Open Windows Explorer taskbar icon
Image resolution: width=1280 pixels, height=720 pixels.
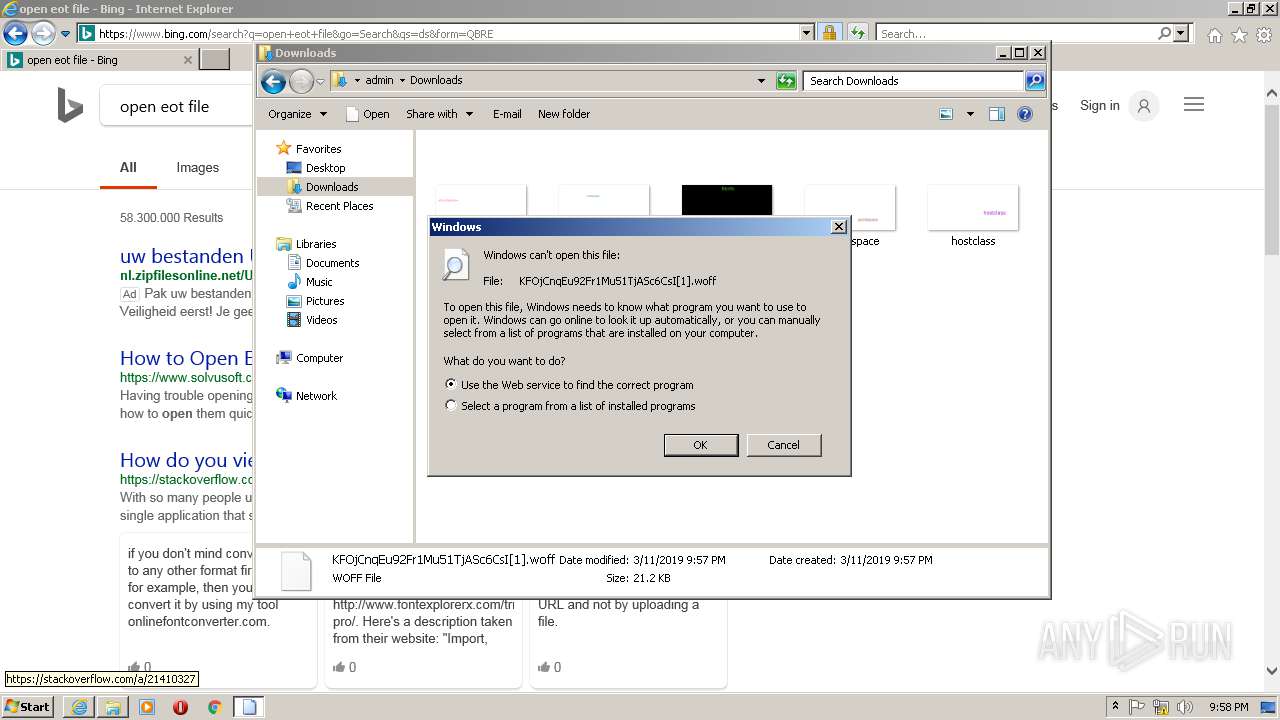click(113, 707)
